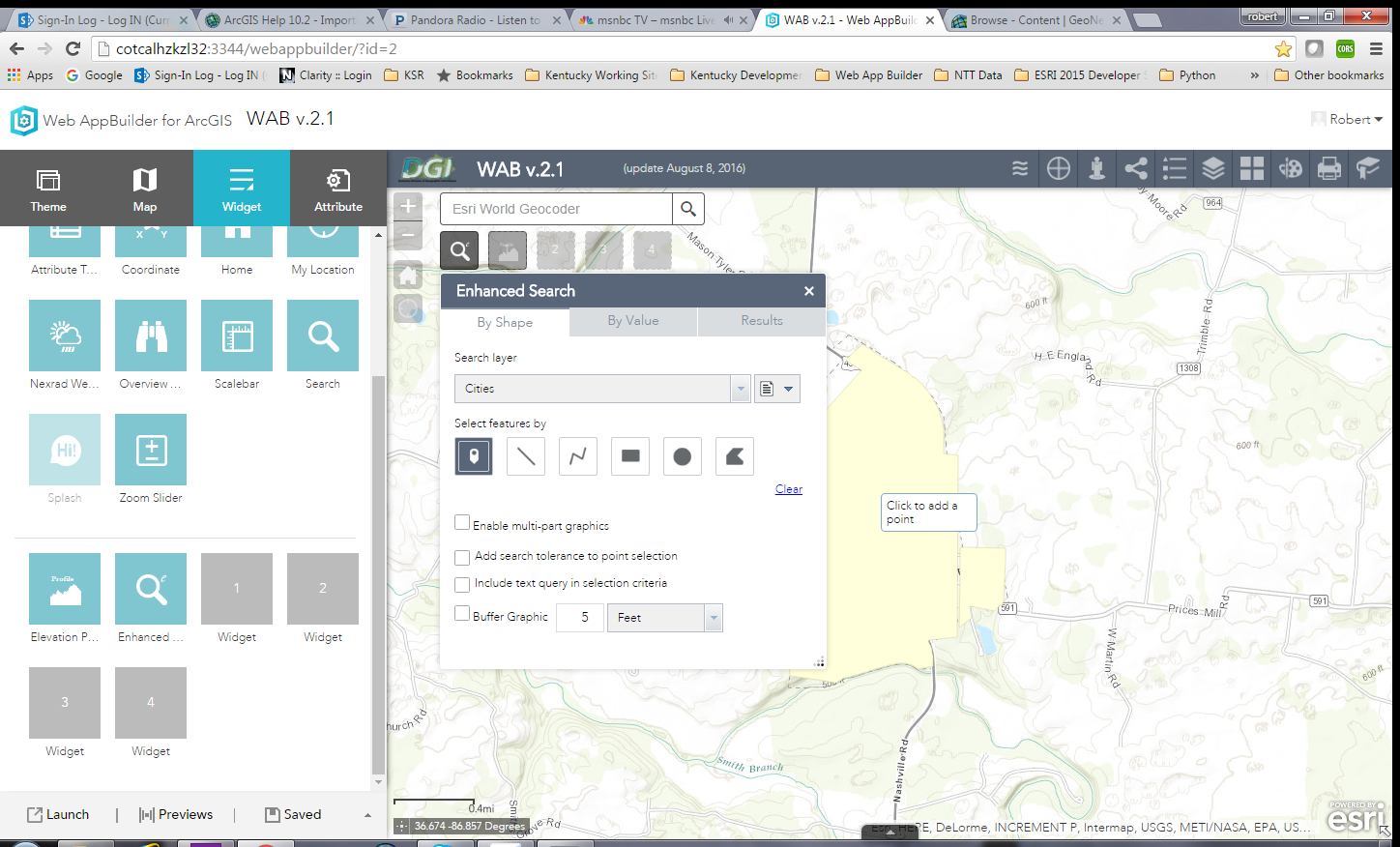Set up empty Widget slot 4 in the sidebar

coord(151,703)
